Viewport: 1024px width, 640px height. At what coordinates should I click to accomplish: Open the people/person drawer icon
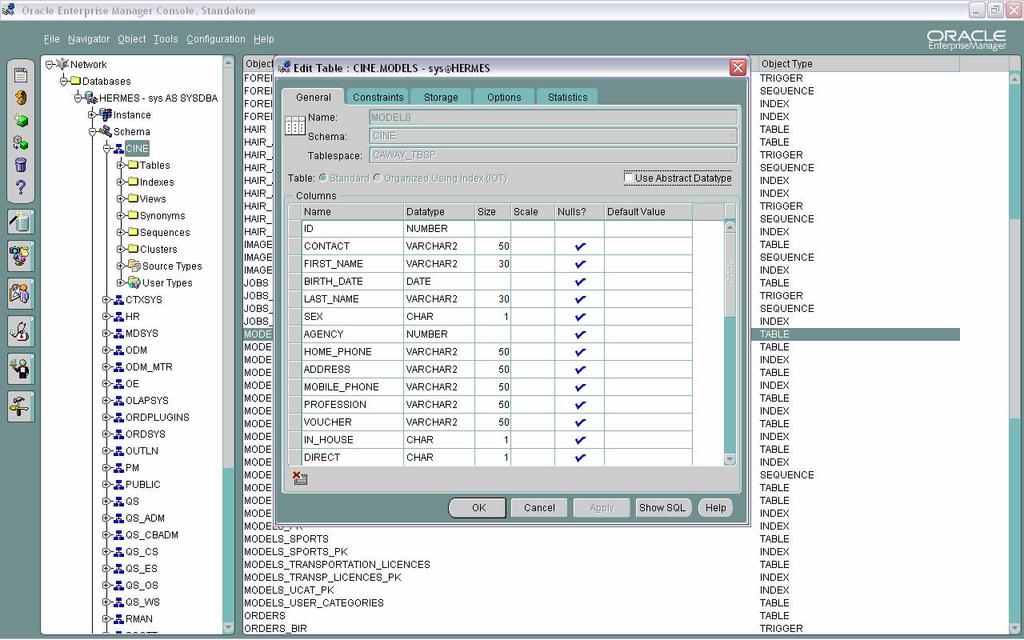pos(20,294)
